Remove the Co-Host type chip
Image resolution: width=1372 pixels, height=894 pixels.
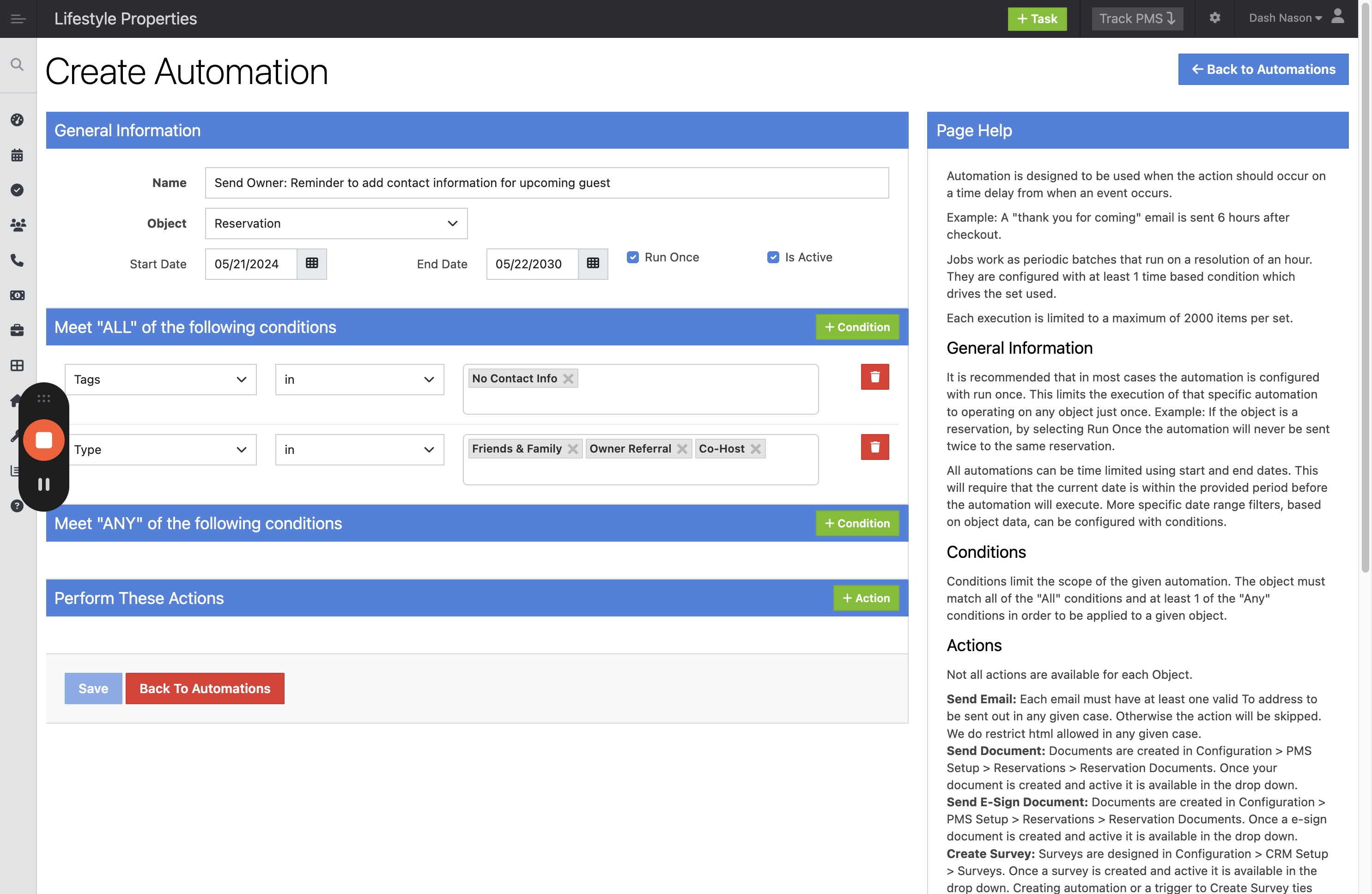coord(756,449)
